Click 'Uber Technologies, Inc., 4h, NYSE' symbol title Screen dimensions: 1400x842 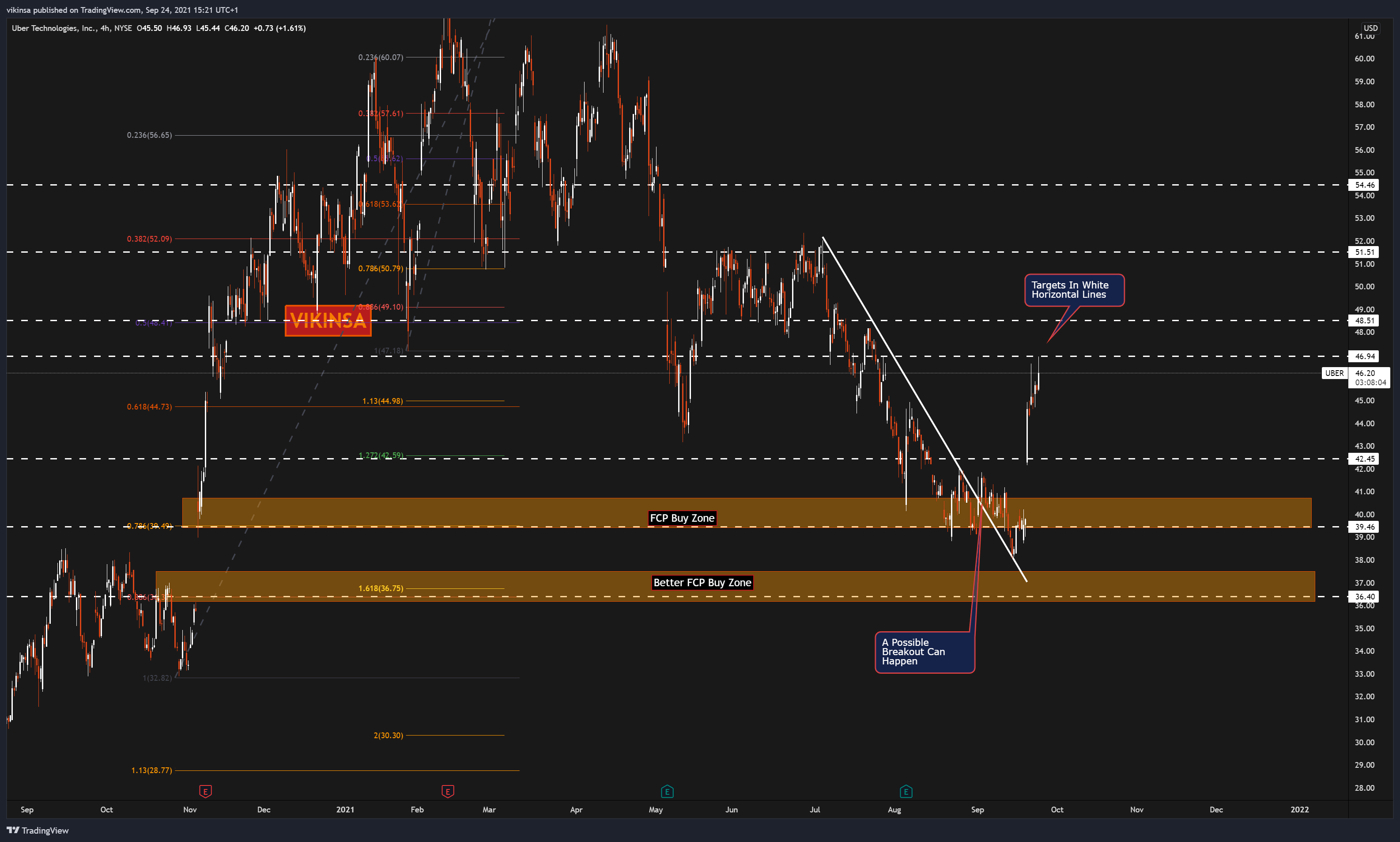pyautogui.click(x=72, y=28)
